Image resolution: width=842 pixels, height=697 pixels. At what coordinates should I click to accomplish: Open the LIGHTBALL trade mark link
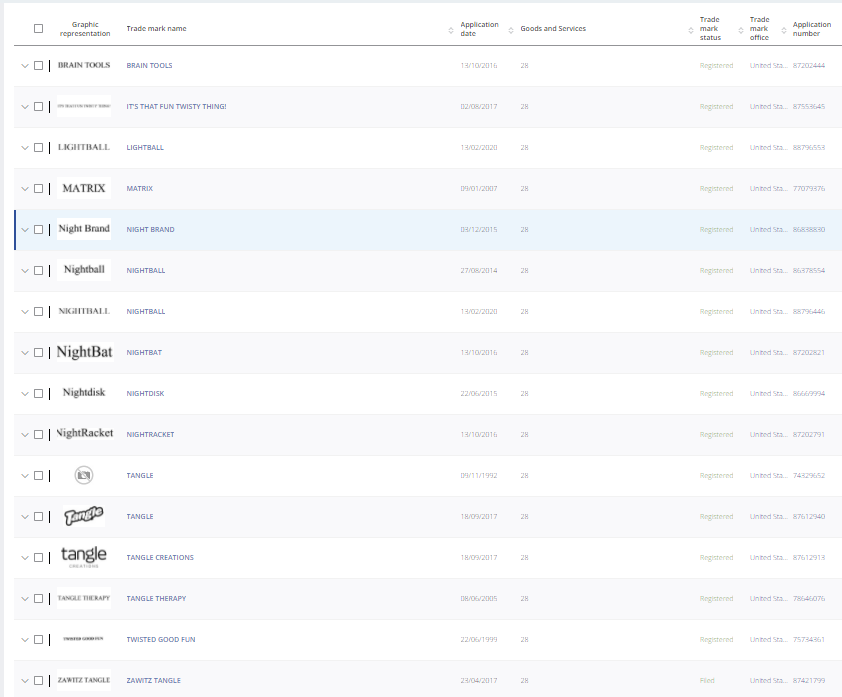[145, 147]
